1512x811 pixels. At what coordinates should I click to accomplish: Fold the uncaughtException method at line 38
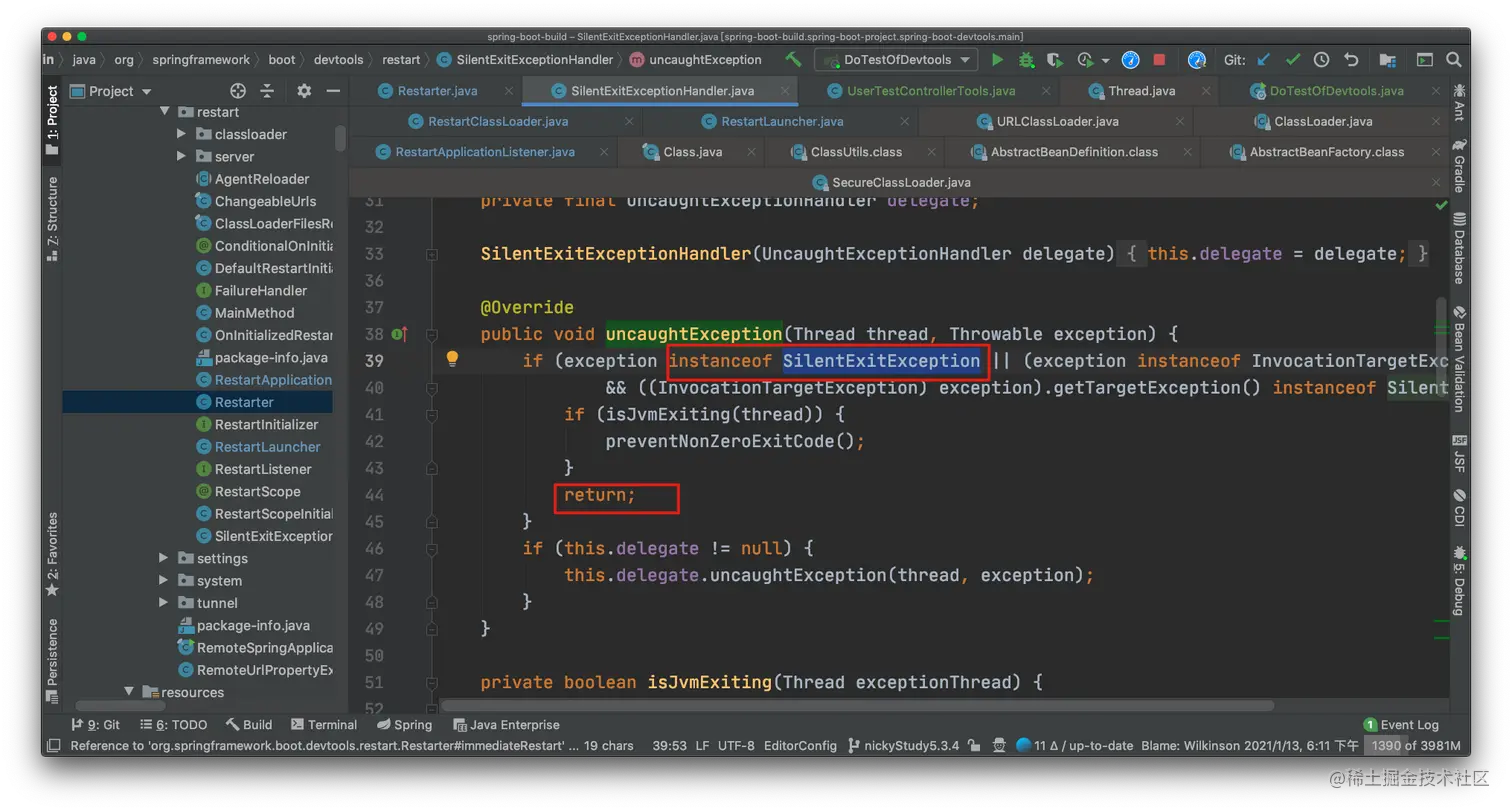pos(432,334)
